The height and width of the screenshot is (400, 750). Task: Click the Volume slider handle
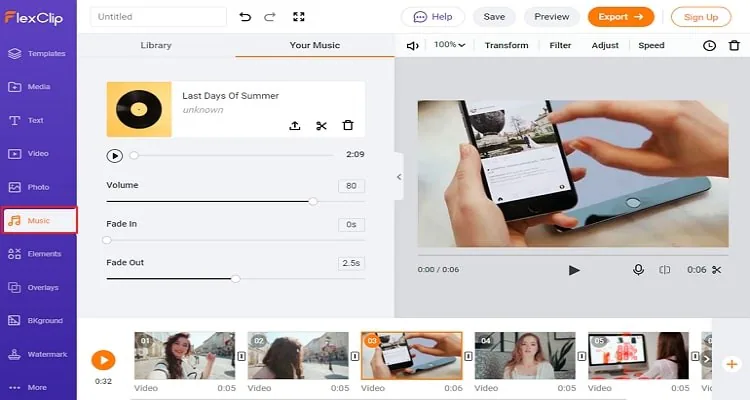point(313,201)
